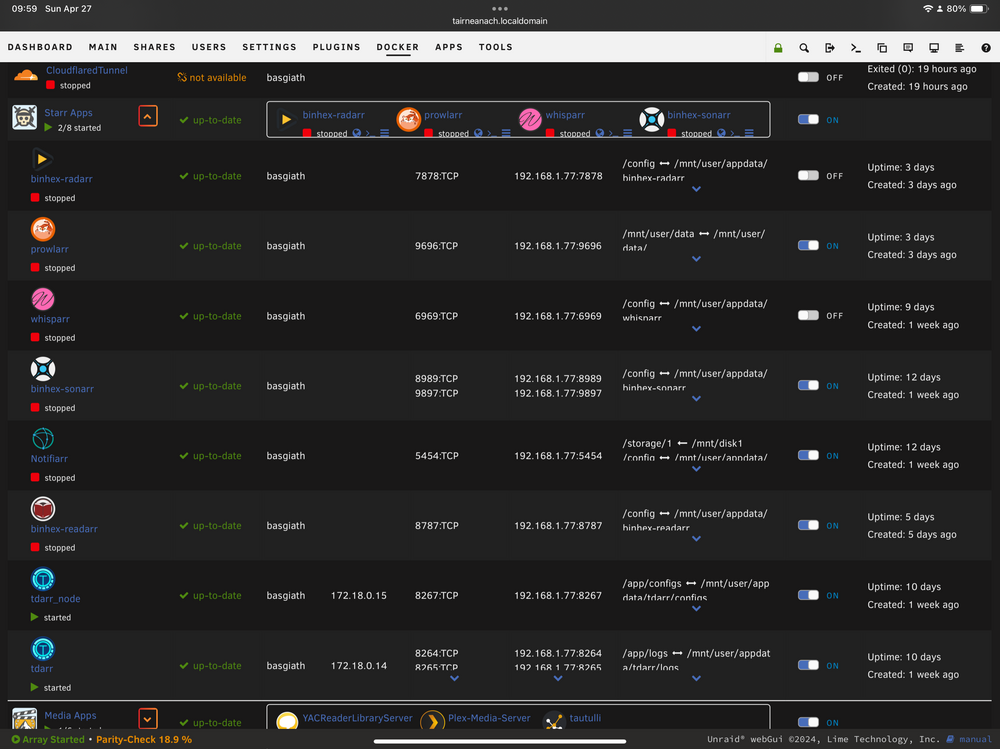Click the feedback icon in toolbar
The width and height of the screenshot is (1000, 749).
pos(908,48)
